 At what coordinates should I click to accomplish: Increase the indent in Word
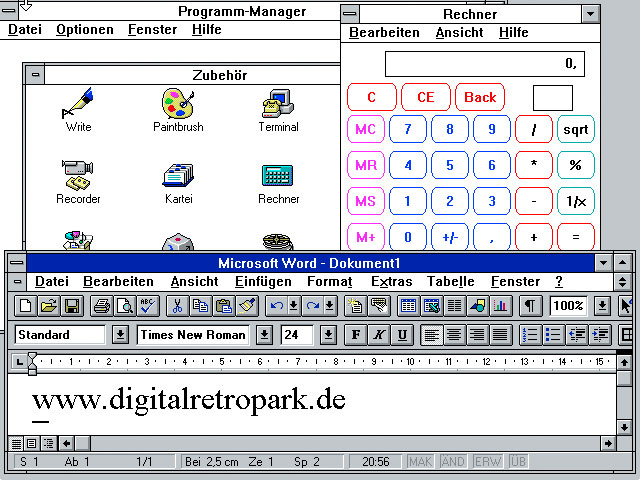600,335
